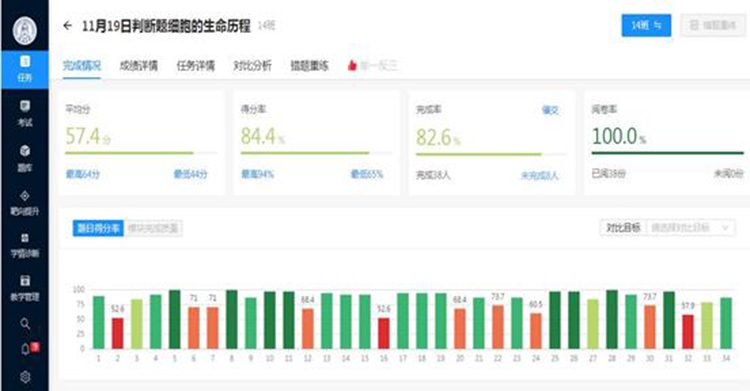Open the 学情诊断 icon in the sidebar
750x391 pixels.
pos(25,238)
